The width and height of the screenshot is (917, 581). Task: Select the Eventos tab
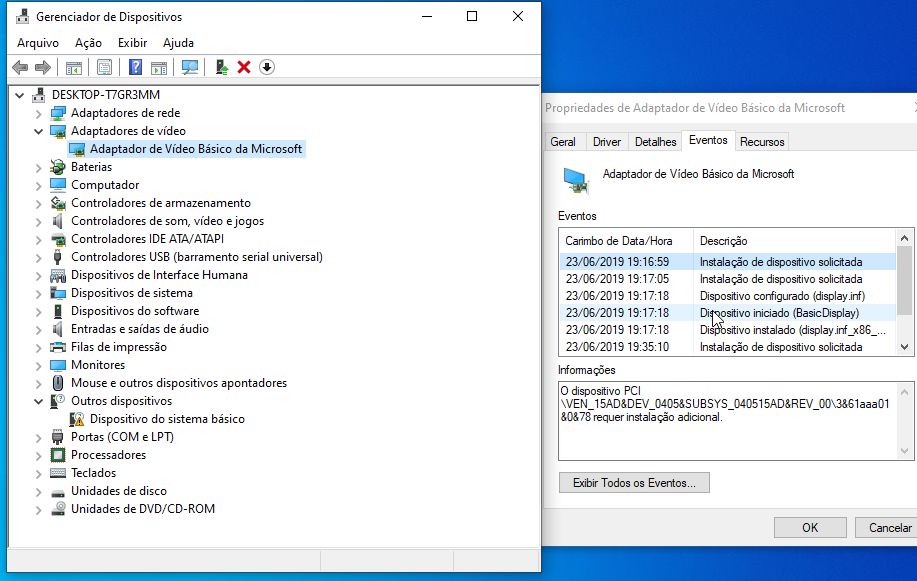[708, 140]
